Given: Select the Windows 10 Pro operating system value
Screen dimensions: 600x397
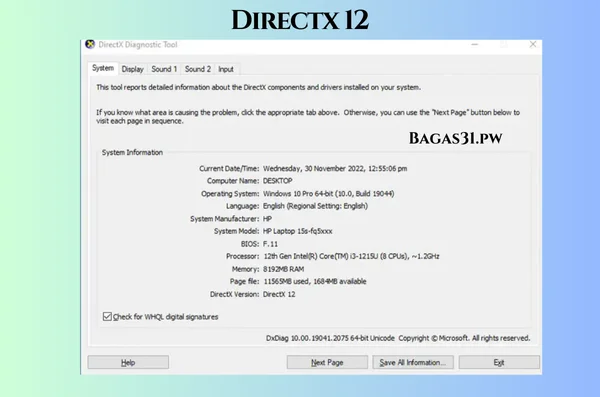Looking at the screenshot, I should pos(328,194).
